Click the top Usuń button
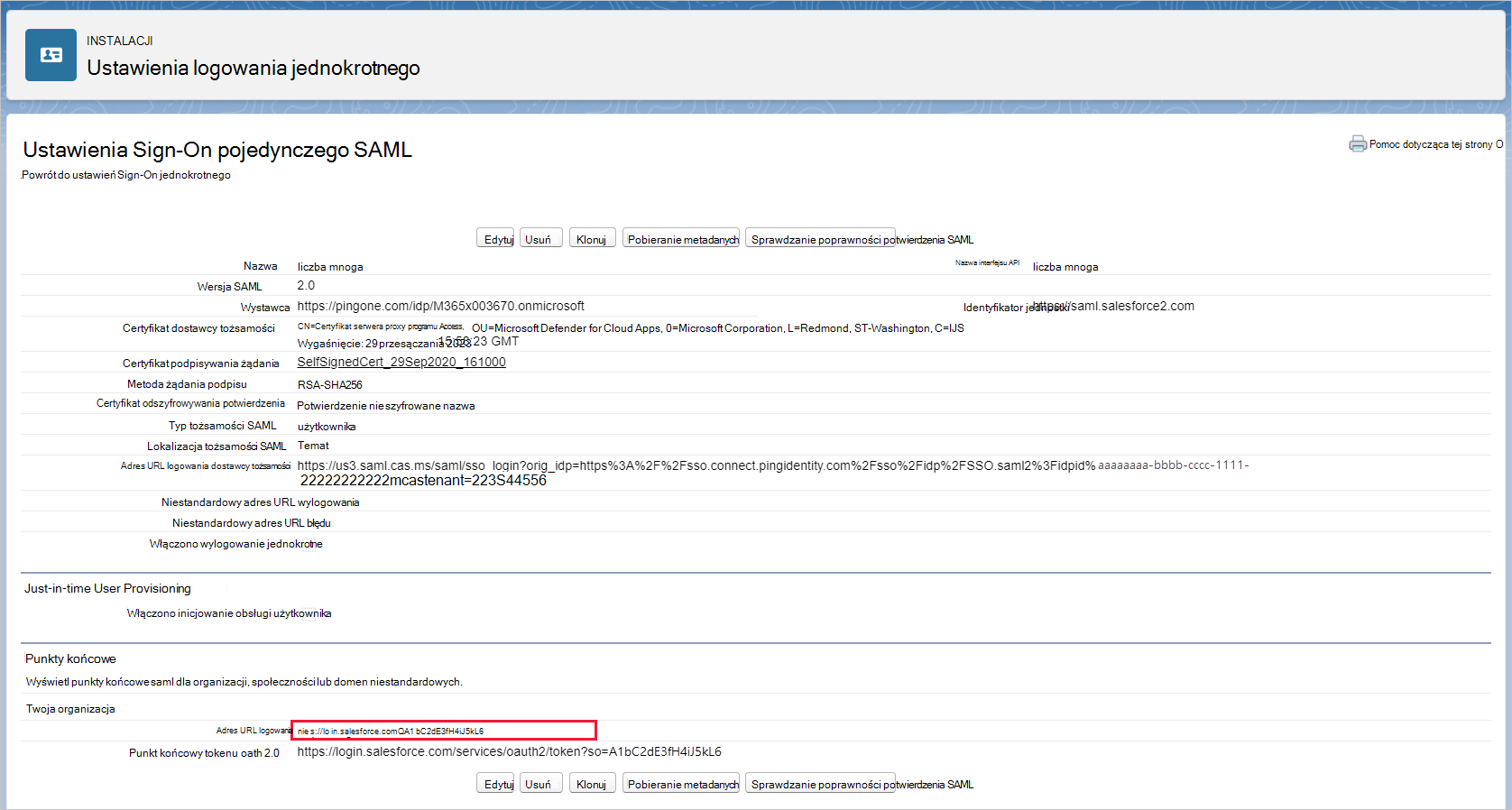Viewport: 1512px width, 810px height. (540, 238)
